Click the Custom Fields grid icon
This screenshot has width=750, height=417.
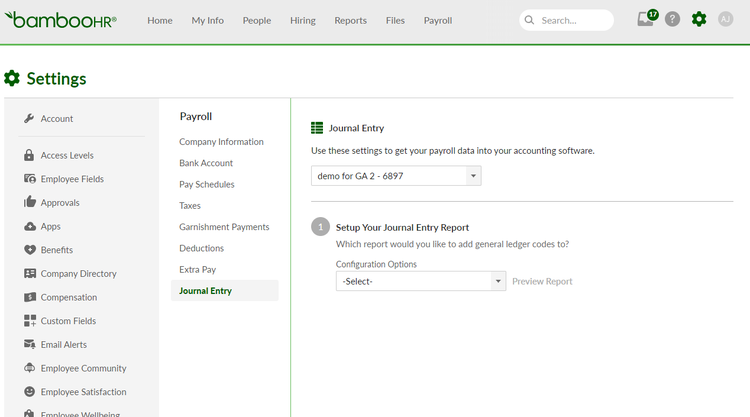[x=30, y=320]
